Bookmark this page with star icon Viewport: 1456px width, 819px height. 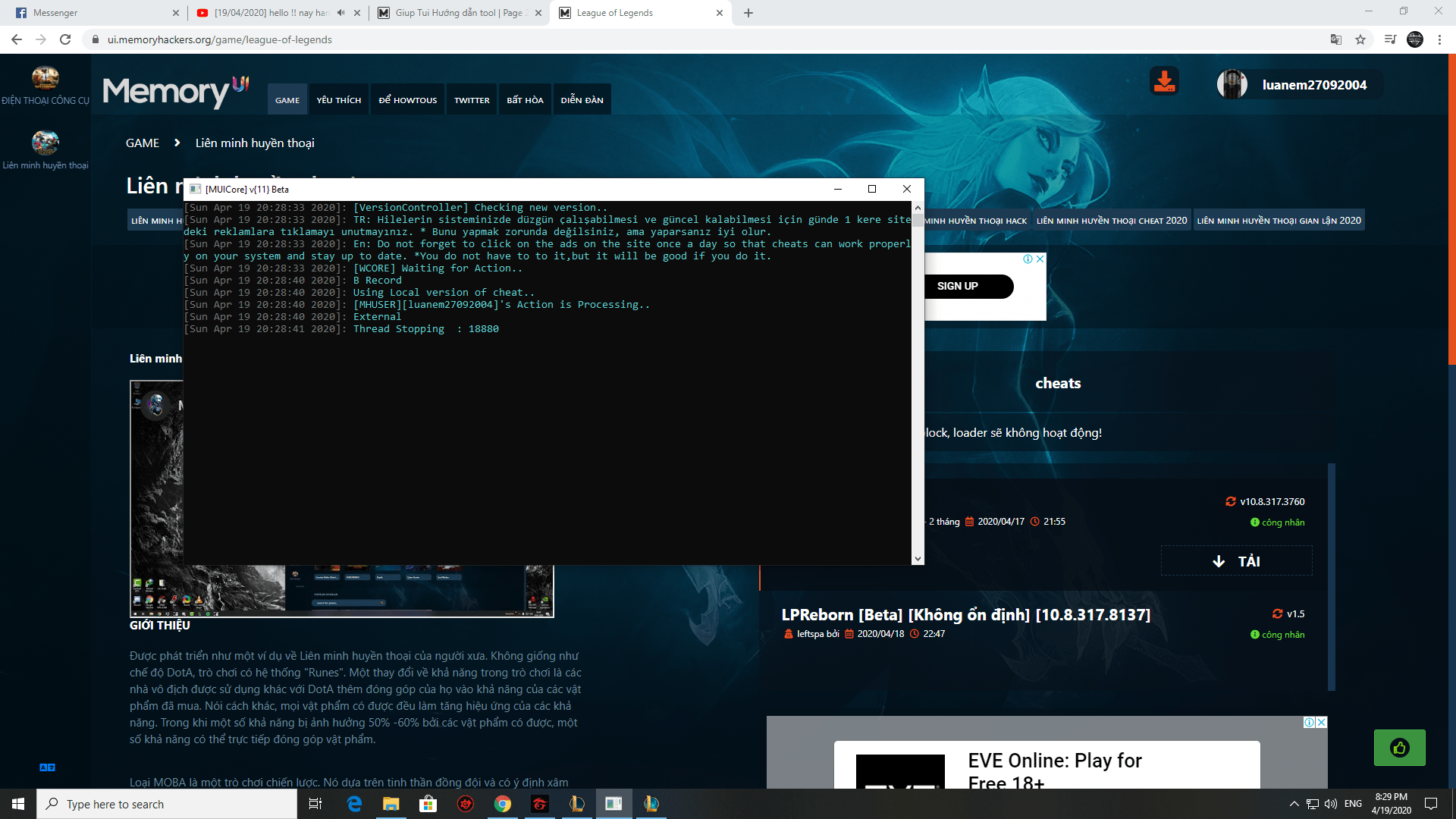click(x=1360, y=39)
